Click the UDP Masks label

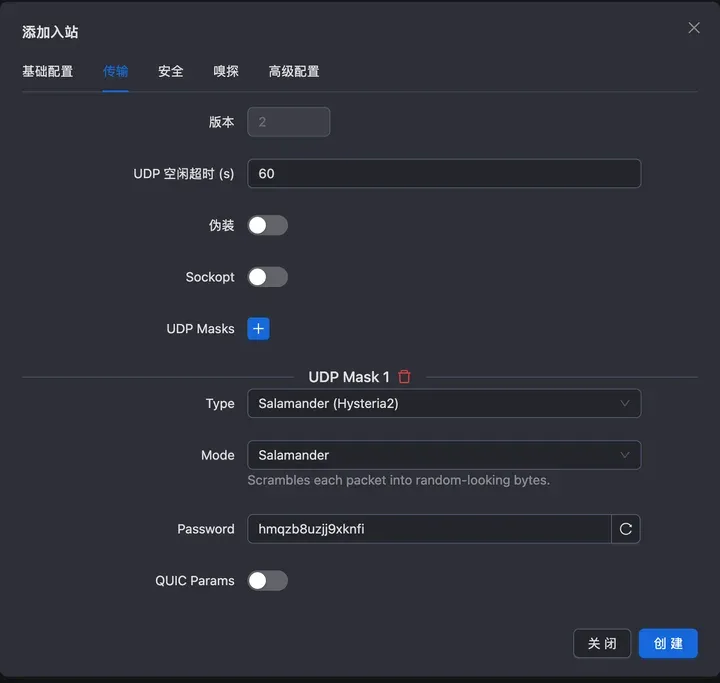[x=200, y=329]
